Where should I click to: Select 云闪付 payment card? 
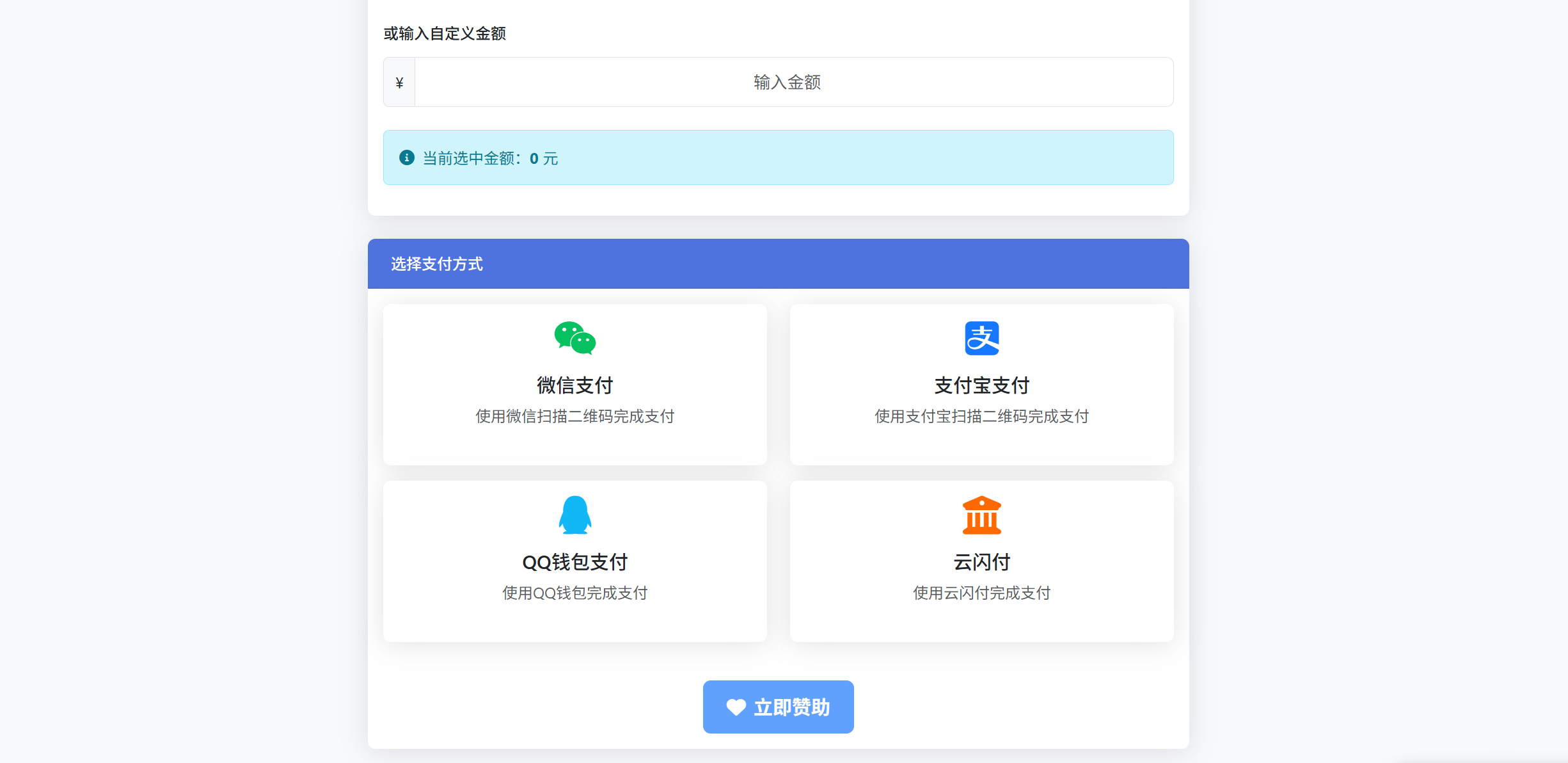[x=981, y=561]
